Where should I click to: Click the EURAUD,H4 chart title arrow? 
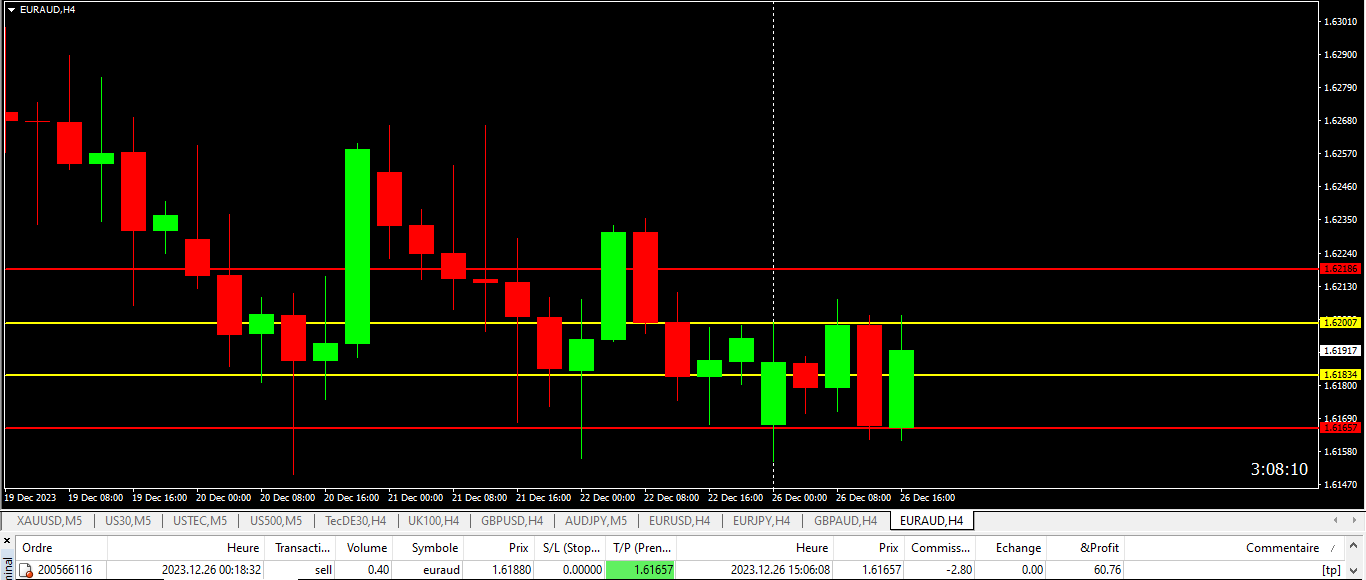(11, 9)
